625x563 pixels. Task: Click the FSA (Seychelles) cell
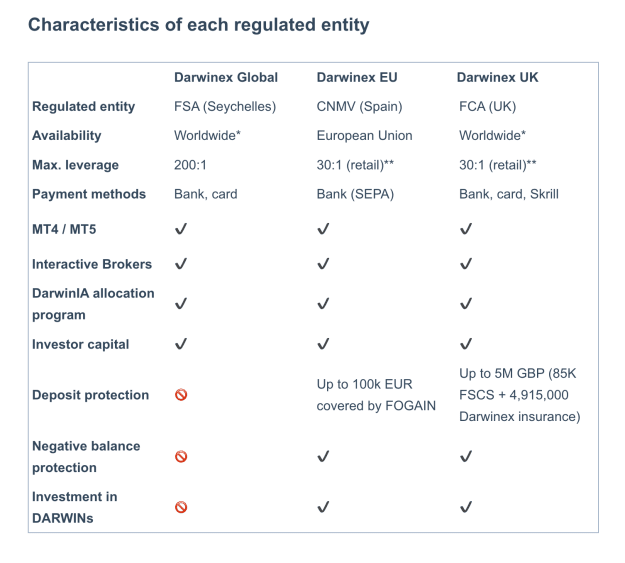225,107
